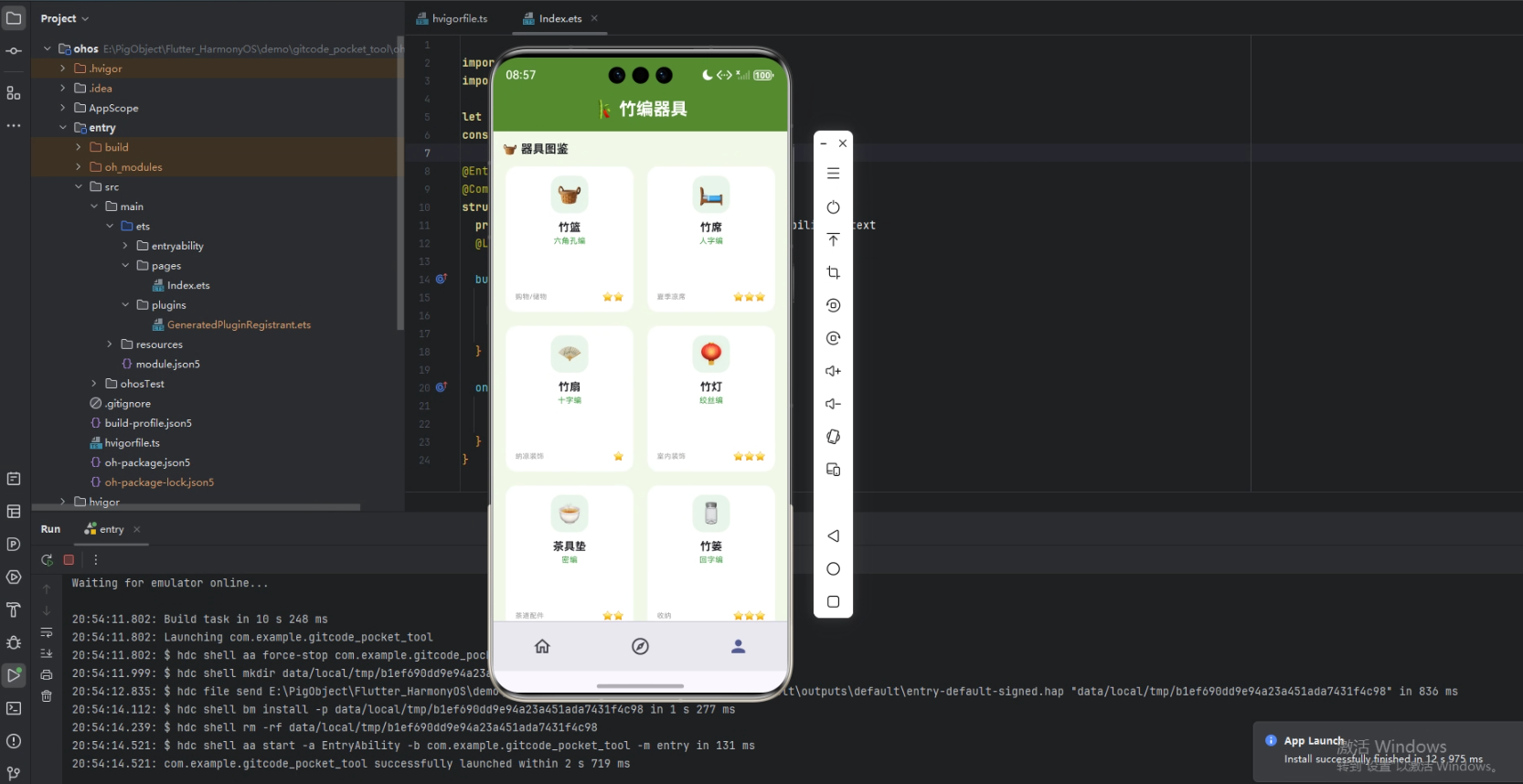The image size is (1523, 784).
Task: Rerun the entry run configuration
Action: tap(47, 559)
